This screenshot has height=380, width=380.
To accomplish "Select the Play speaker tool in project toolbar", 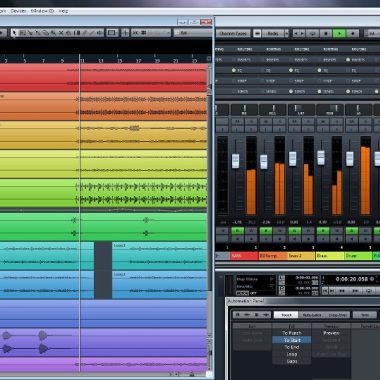I will click(100, 33).
